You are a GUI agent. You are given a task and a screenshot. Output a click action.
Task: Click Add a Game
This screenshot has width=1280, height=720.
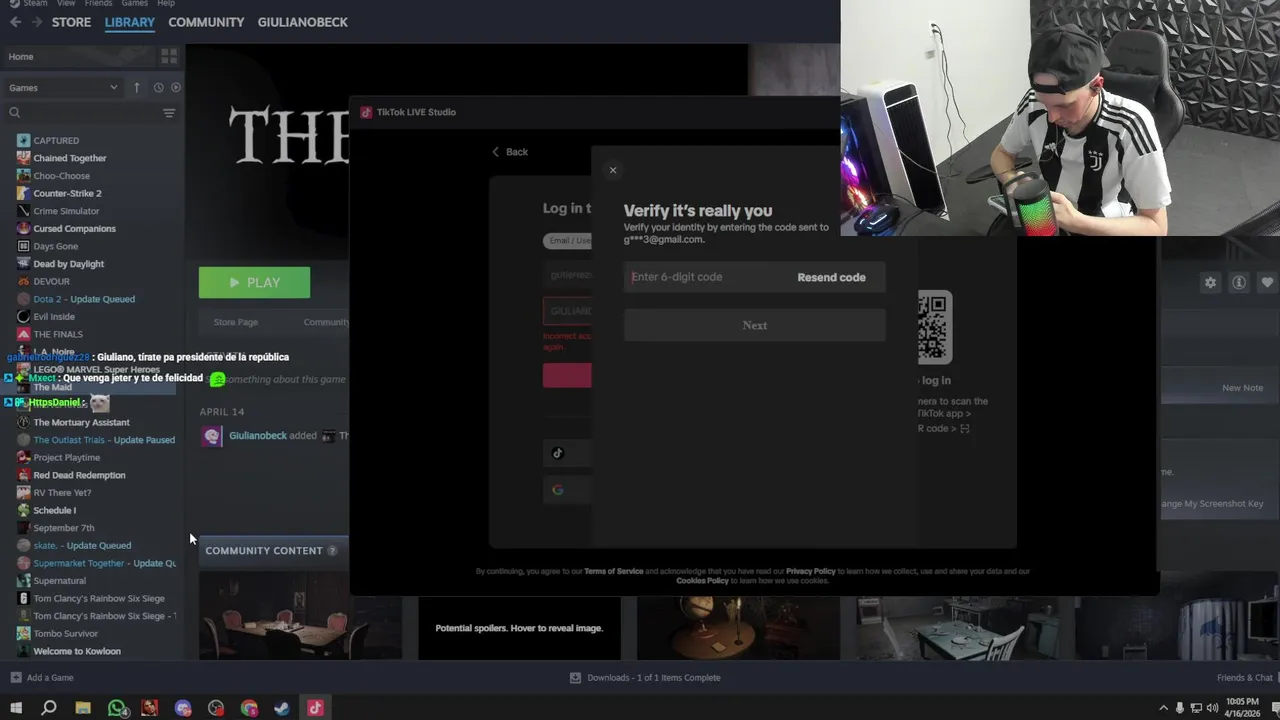click(x=42, y=678)
